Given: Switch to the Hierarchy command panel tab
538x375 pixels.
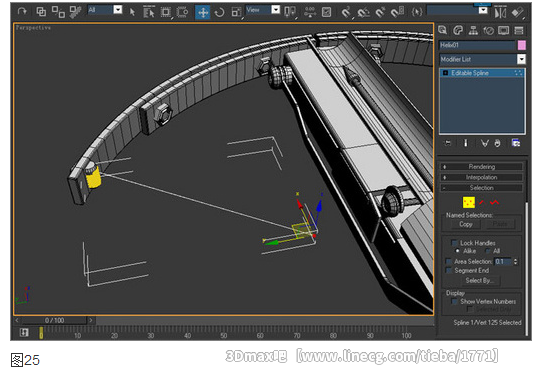Looking at the screenshot, I should (x=473, y=30).
